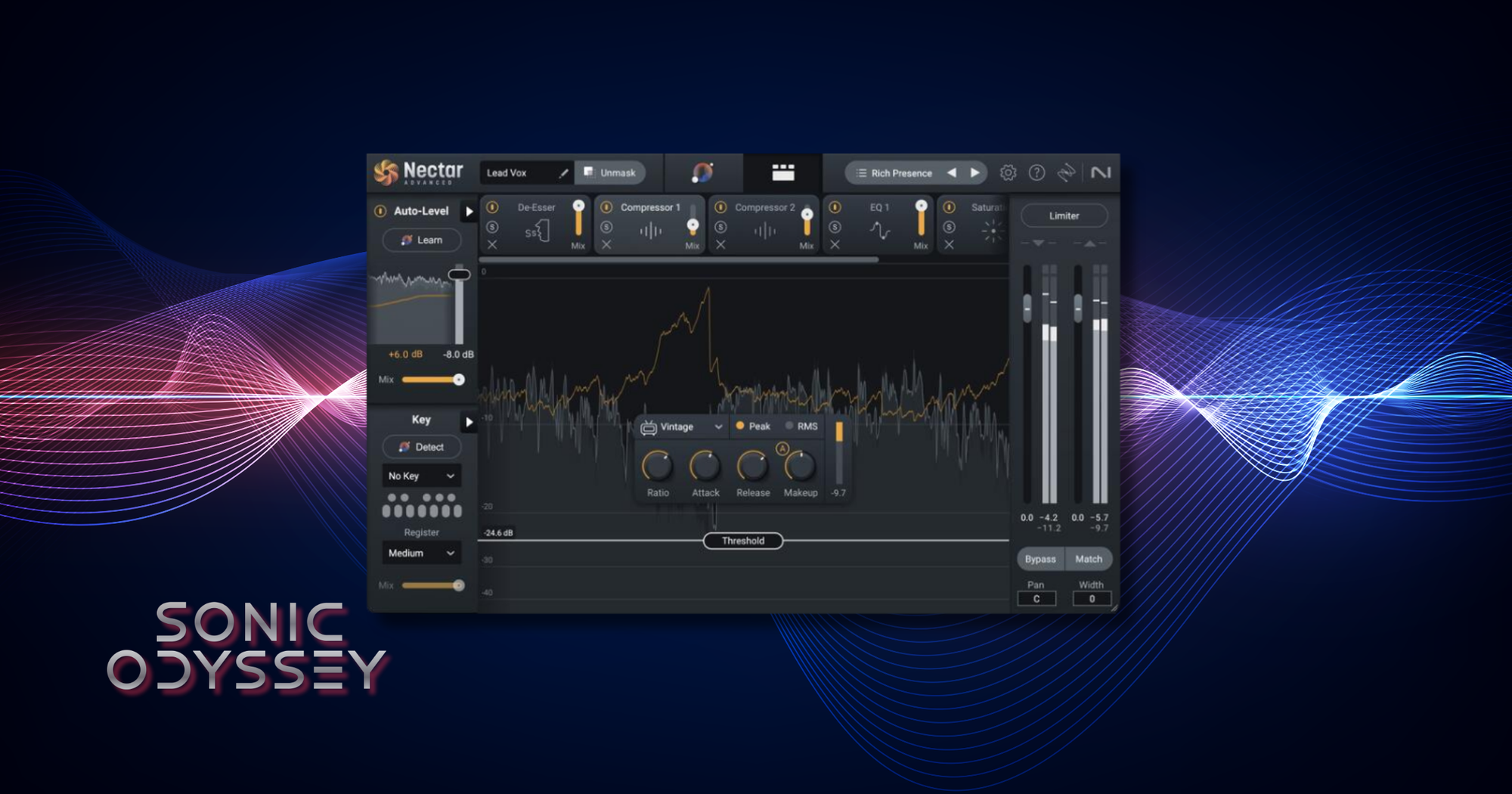
Task: Select Peak detection mode
Action: (x=753, y=426)
